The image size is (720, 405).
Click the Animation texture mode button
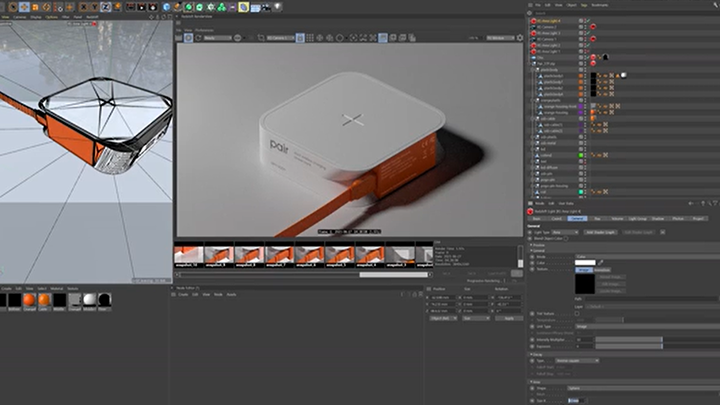point(602,270)
